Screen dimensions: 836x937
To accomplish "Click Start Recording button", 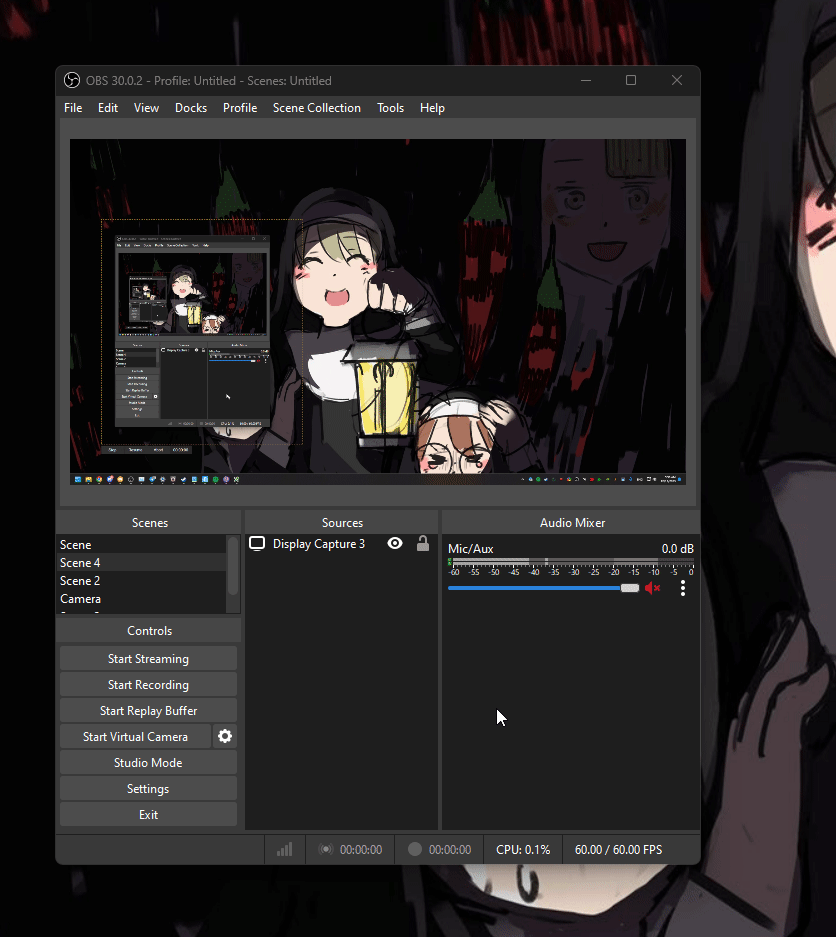I will tap(148, 684).
